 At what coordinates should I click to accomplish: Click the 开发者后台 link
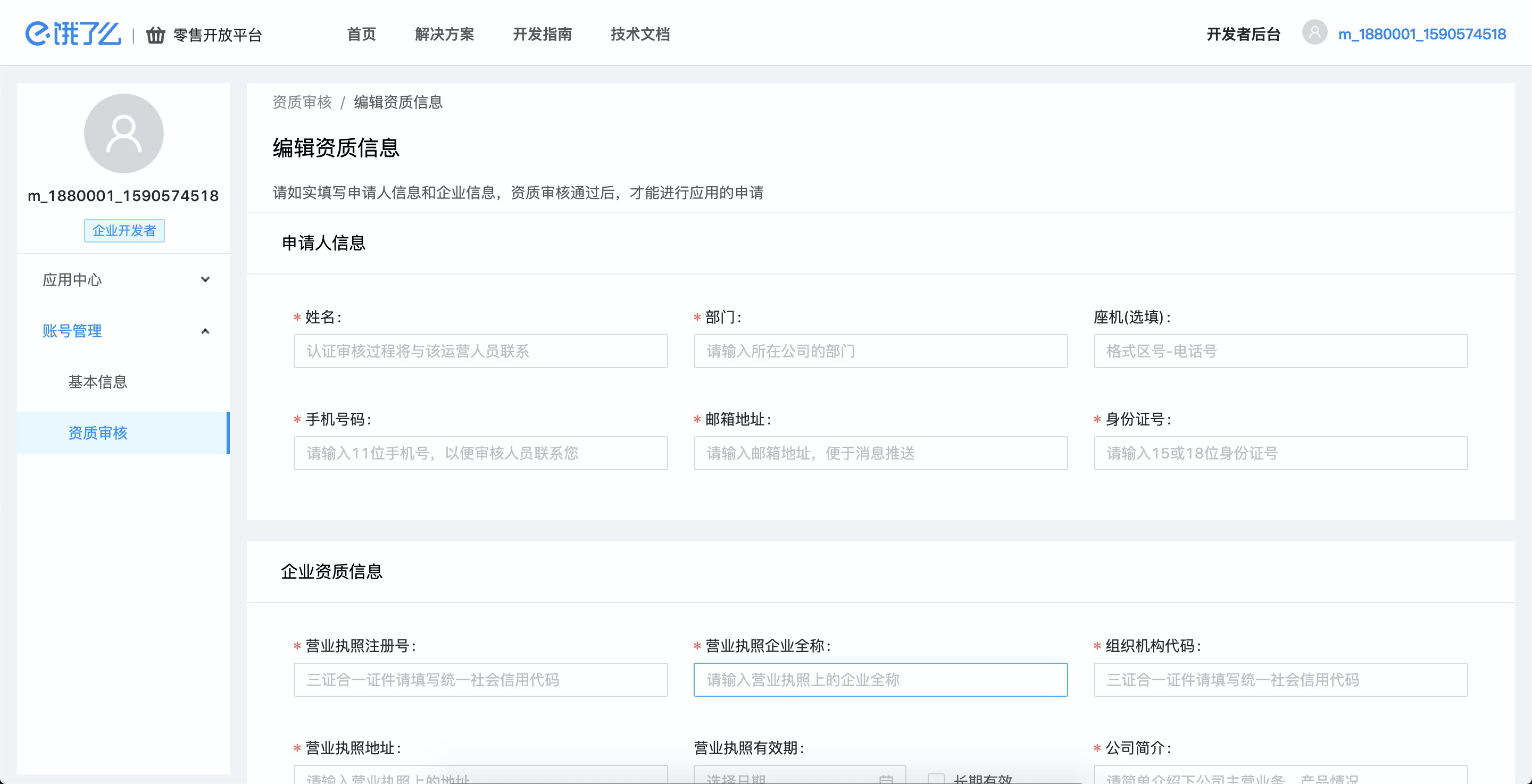coord(1243,35)
